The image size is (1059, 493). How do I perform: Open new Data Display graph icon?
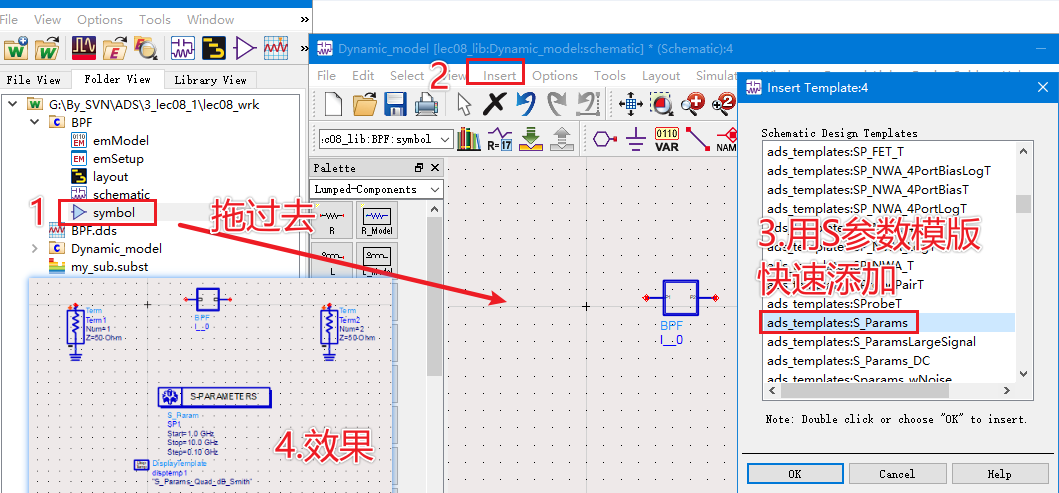tap(276, 49)
